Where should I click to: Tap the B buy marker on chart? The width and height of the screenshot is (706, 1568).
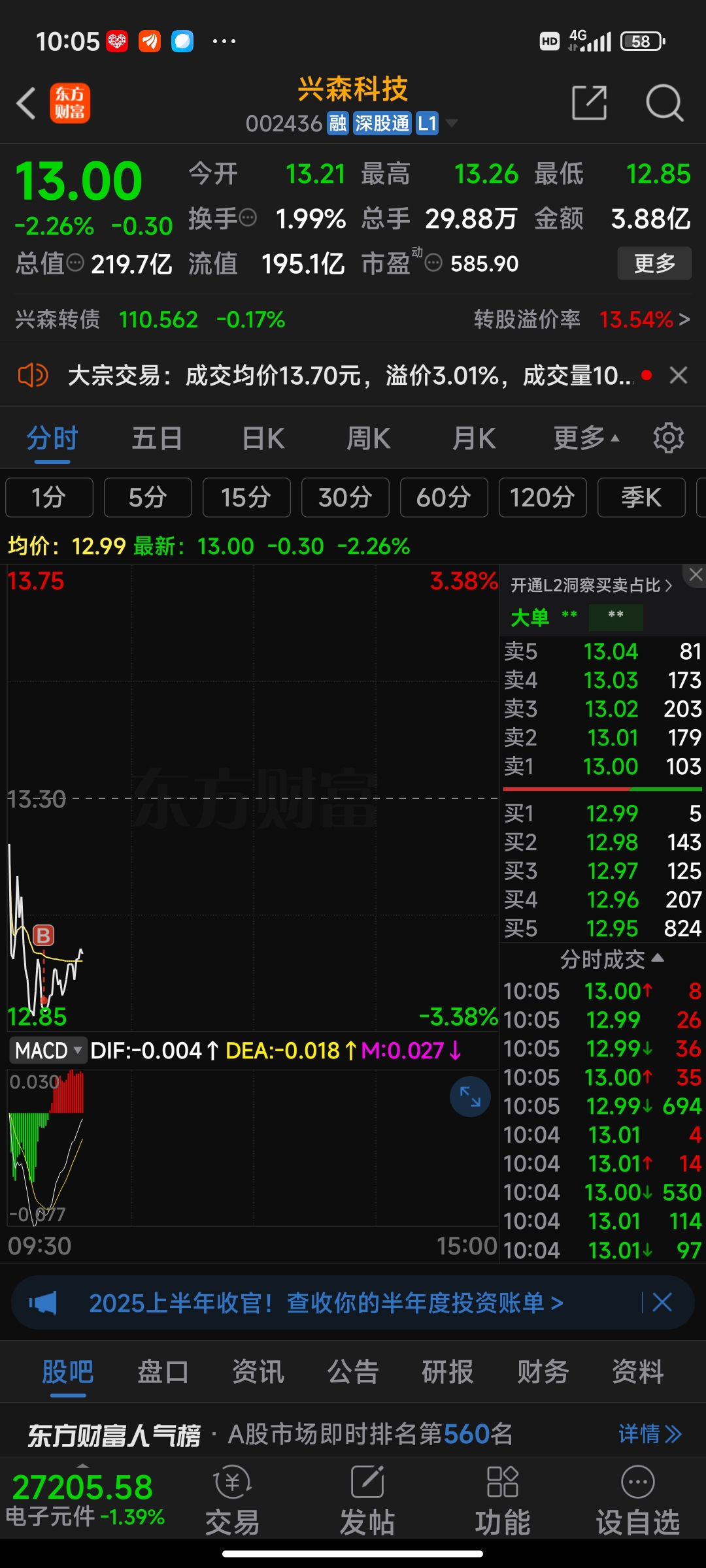coord(44,935)
